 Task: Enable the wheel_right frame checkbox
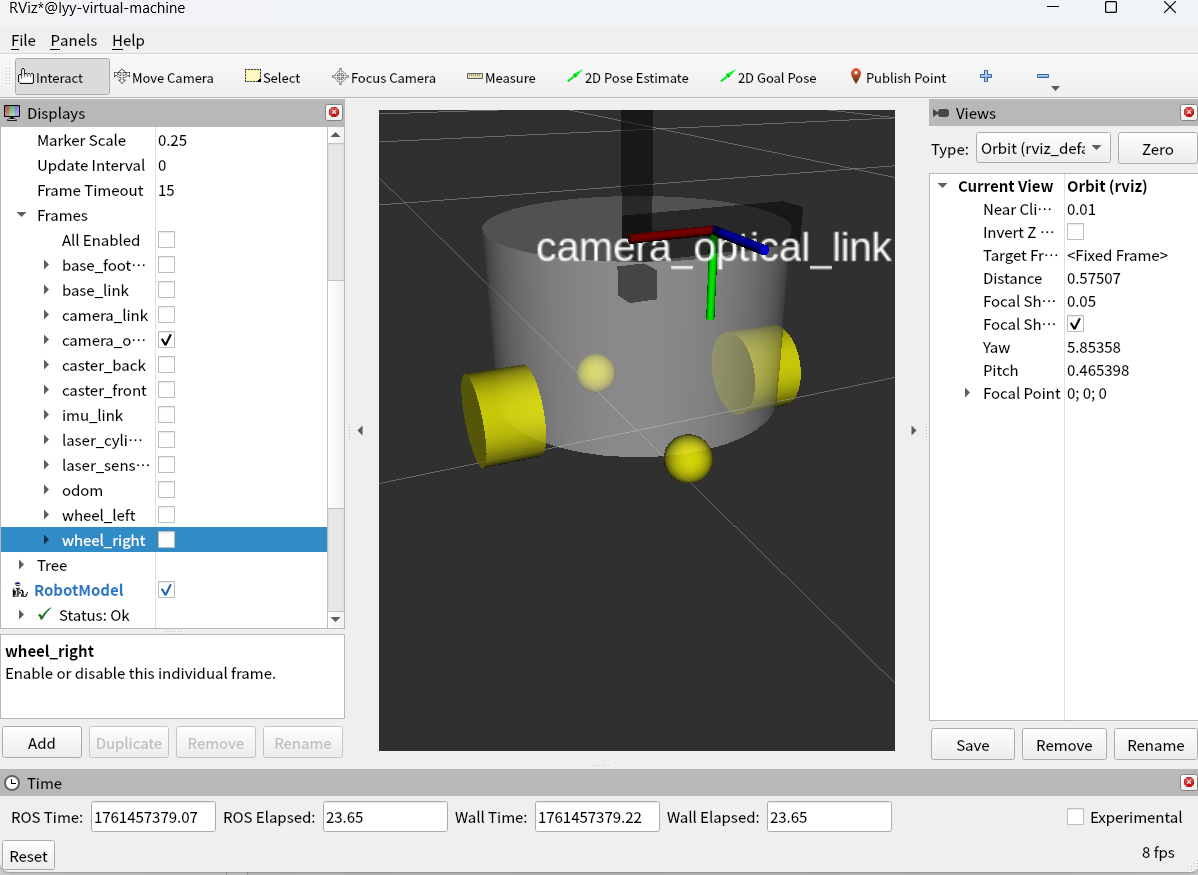coord(166,540)
